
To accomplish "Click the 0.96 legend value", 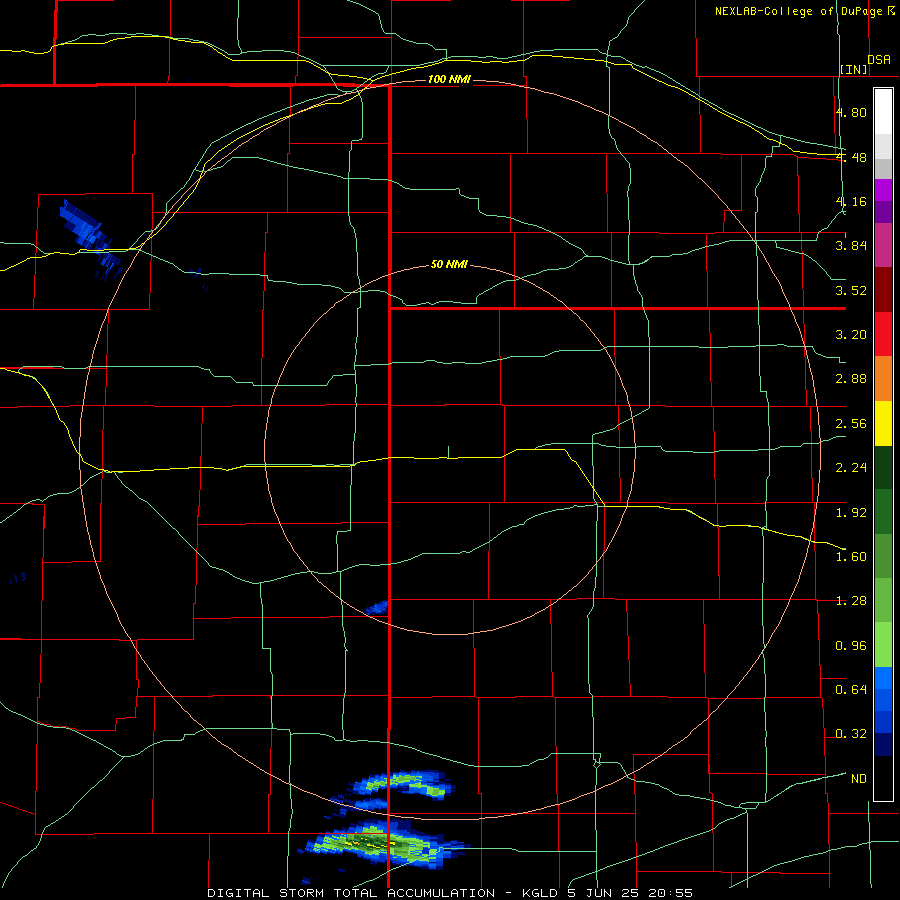I will [x=851, y=646].
